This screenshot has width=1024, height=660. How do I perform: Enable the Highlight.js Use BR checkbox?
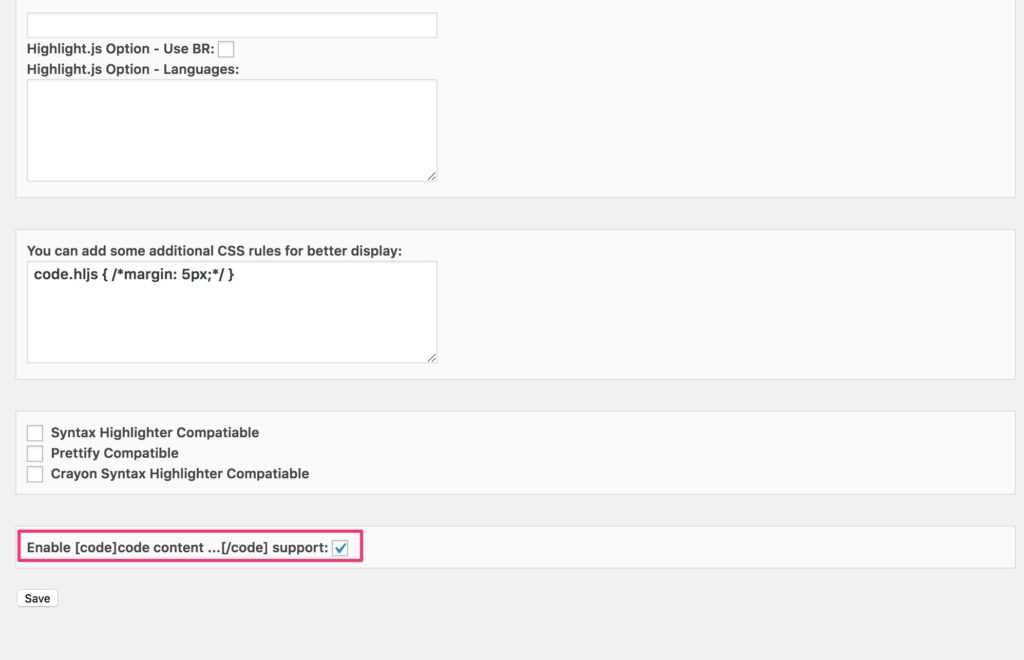coord(226,49)
